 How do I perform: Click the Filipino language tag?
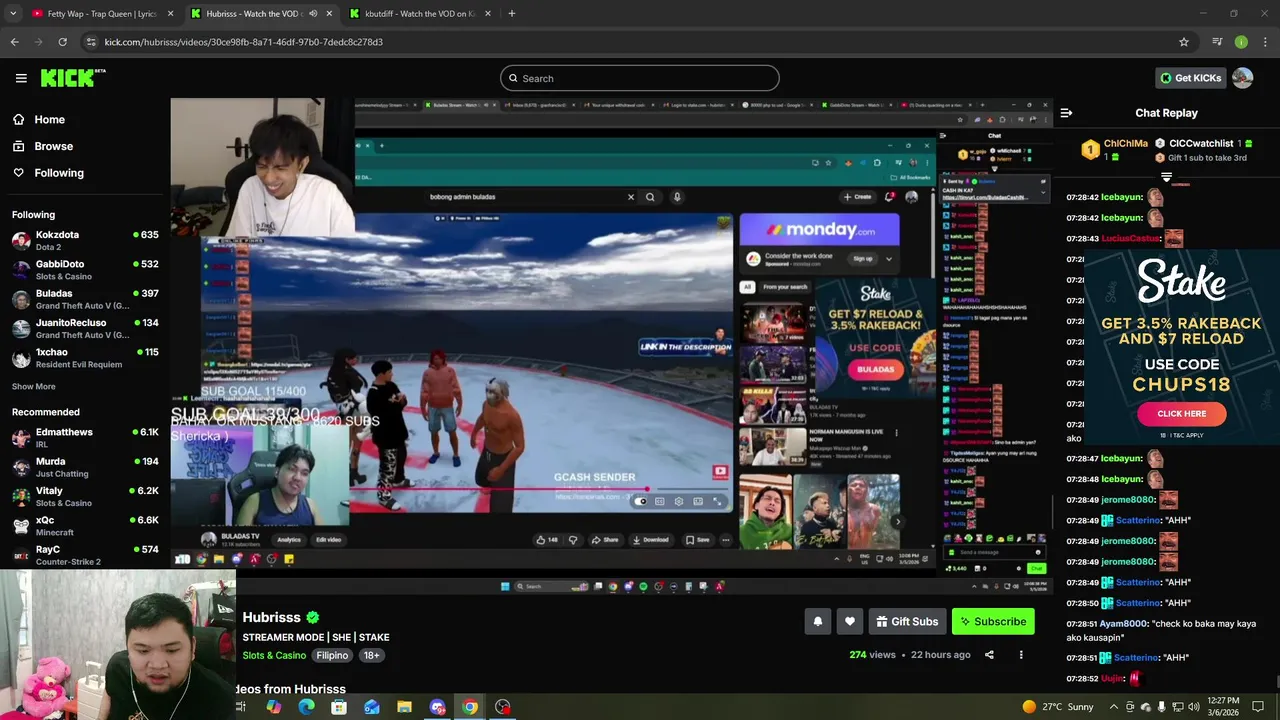point(332,655)
